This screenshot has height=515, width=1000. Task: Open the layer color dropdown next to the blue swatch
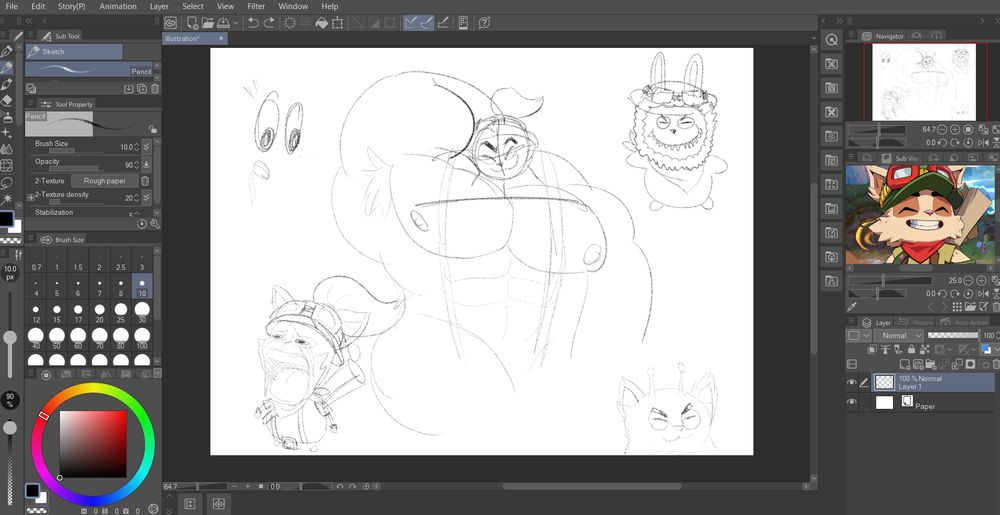pyautogui.click(x=996, y=350)
